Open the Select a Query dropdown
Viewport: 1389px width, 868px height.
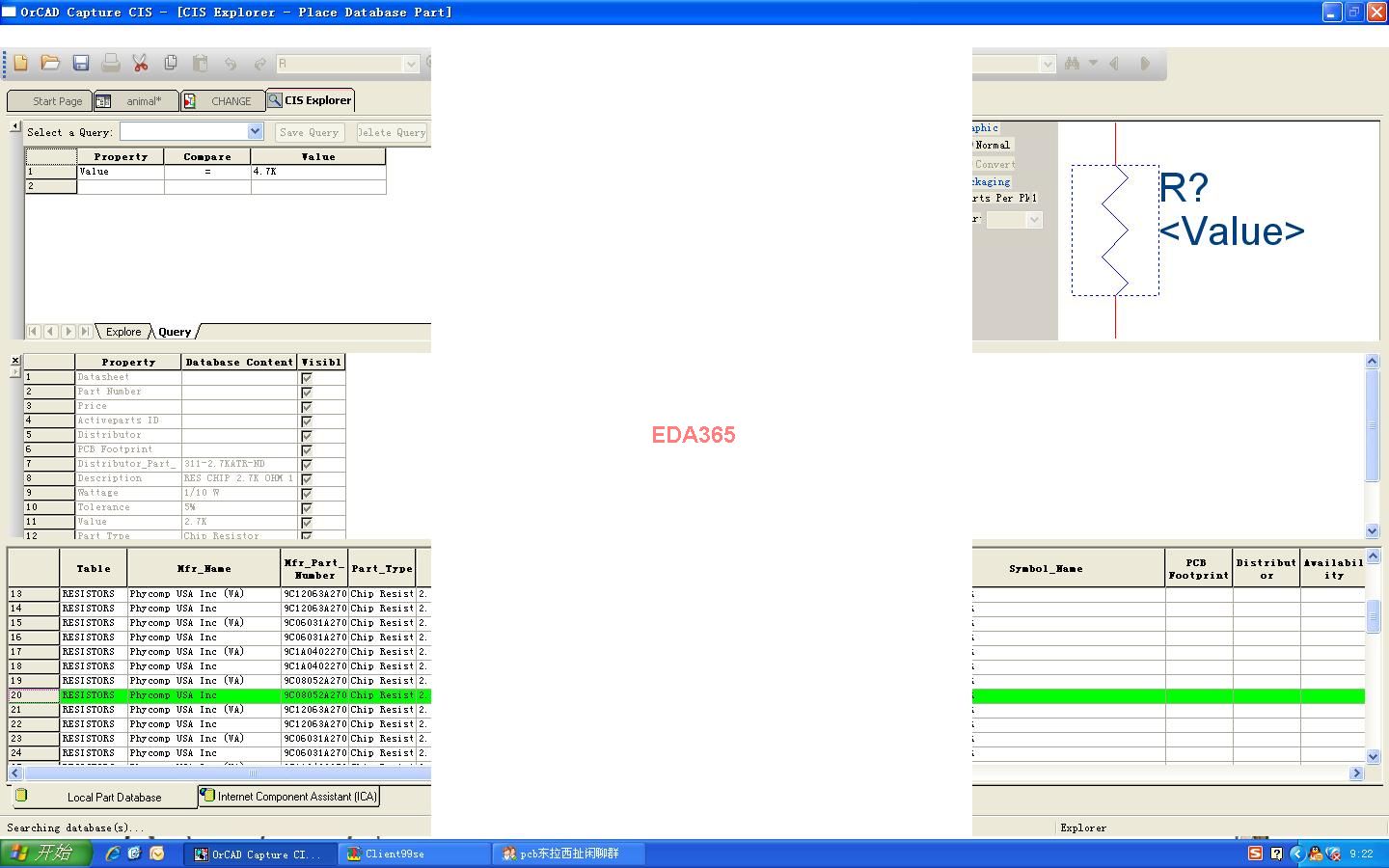click(x=255, y=131)
